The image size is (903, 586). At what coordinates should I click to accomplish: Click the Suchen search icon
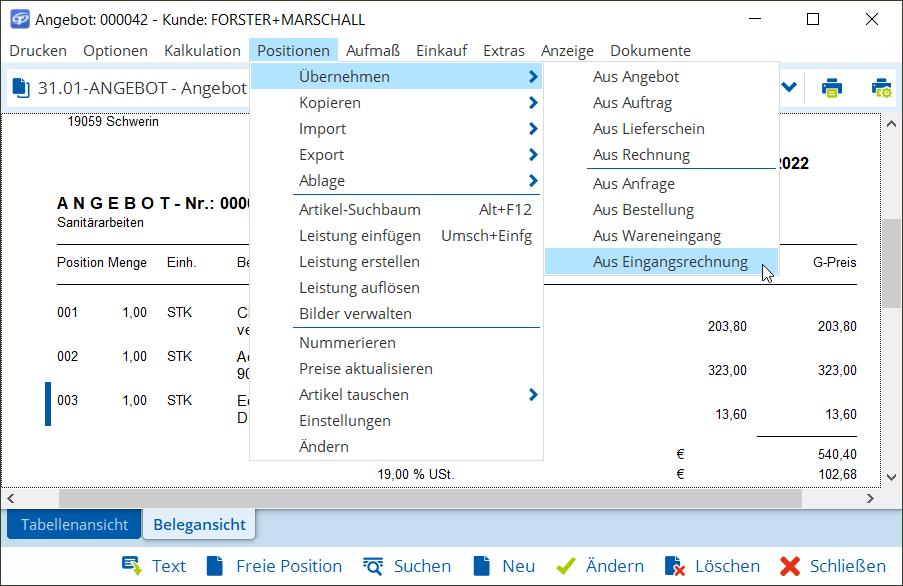point(374,566)
